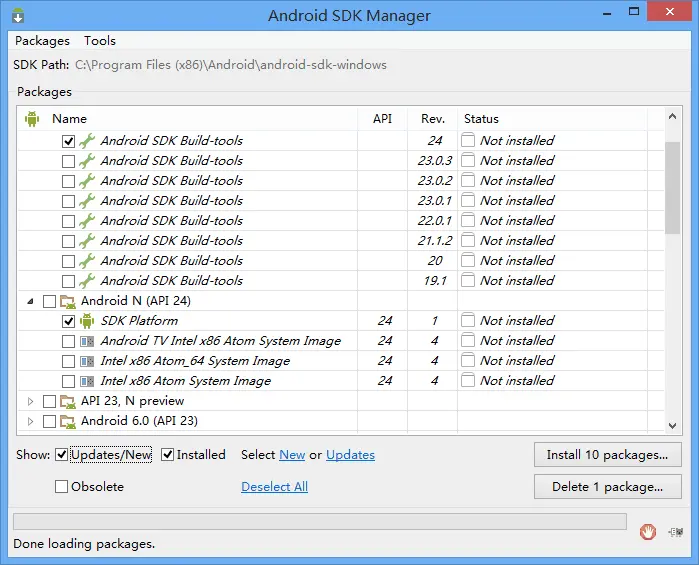699x565 pixels.
Task: Click the folder icon for Android 6.0 (API 23)
Action: coord(68,422)
